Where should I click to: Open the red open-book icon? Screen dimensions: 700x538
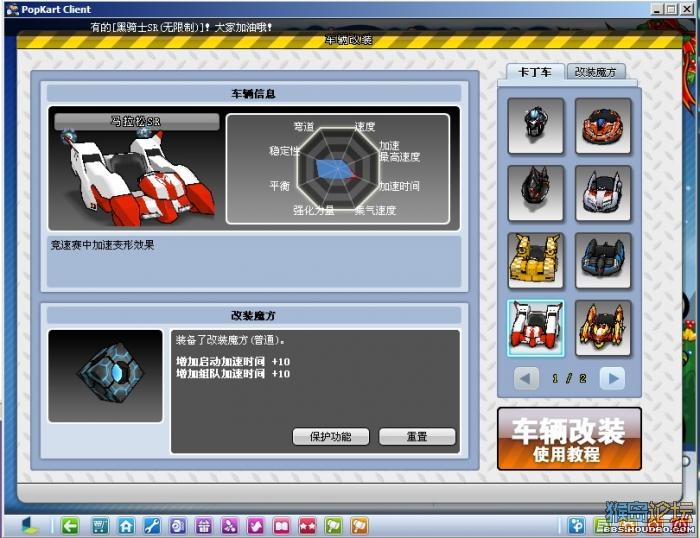click(x=281, y=526)
